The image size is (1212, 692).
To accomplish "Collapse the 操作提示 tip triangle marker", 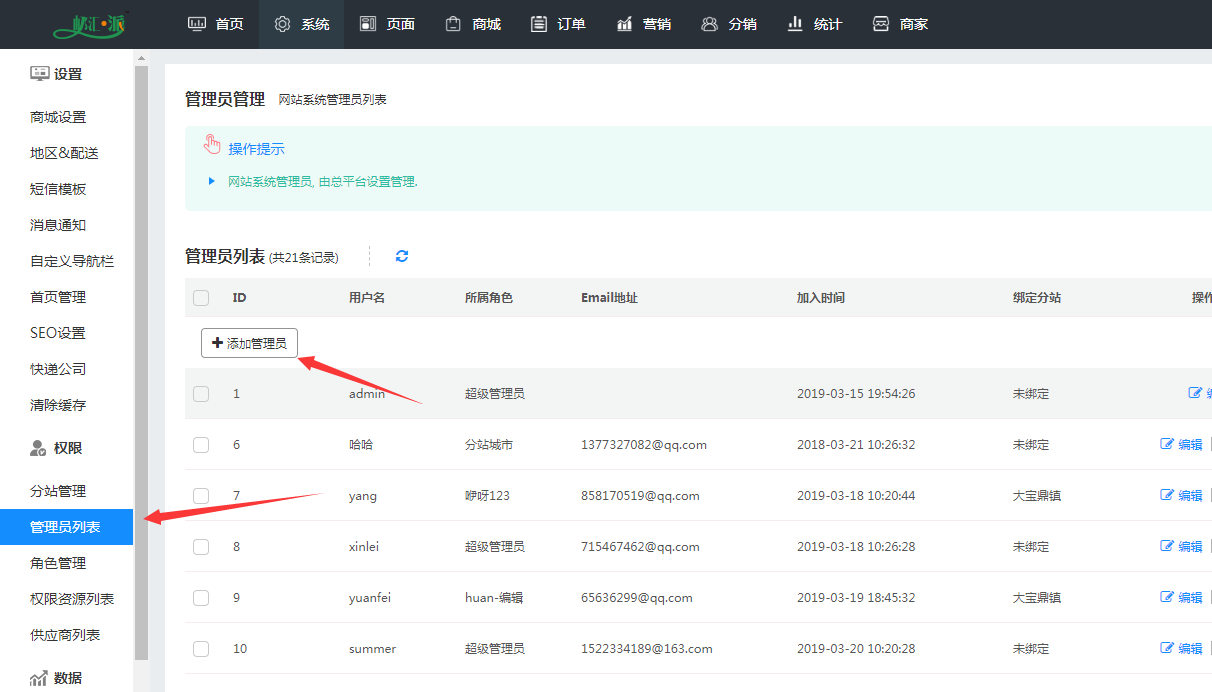I will (212, 181).
